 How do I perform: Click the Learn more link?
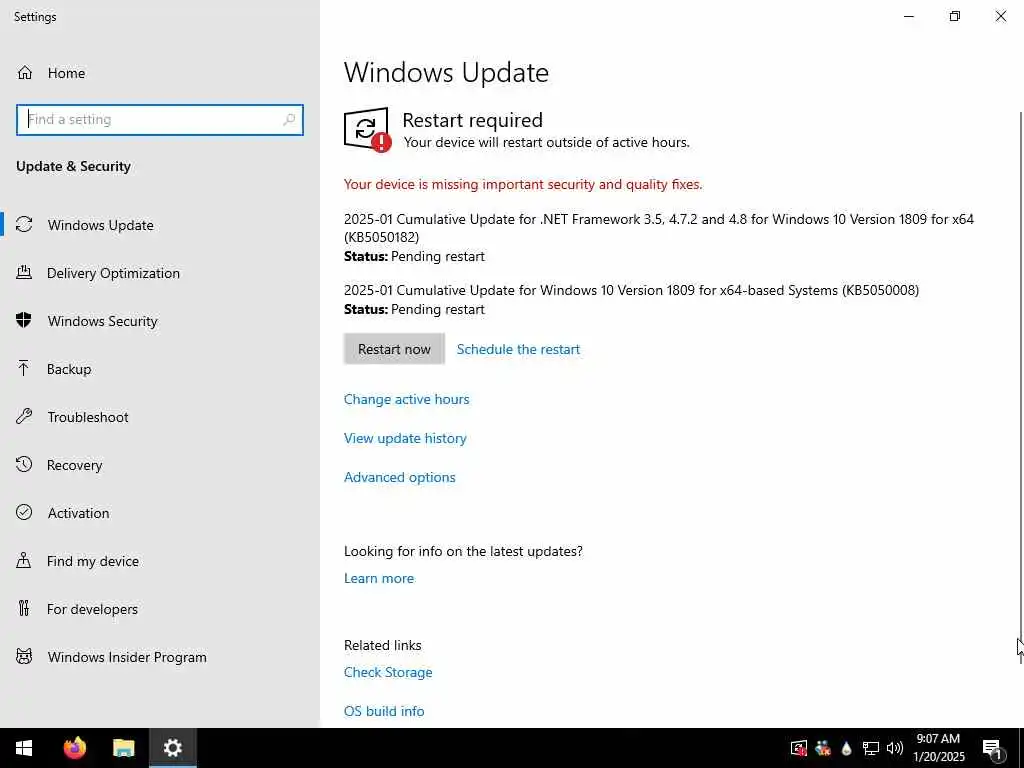click(379, 578)
